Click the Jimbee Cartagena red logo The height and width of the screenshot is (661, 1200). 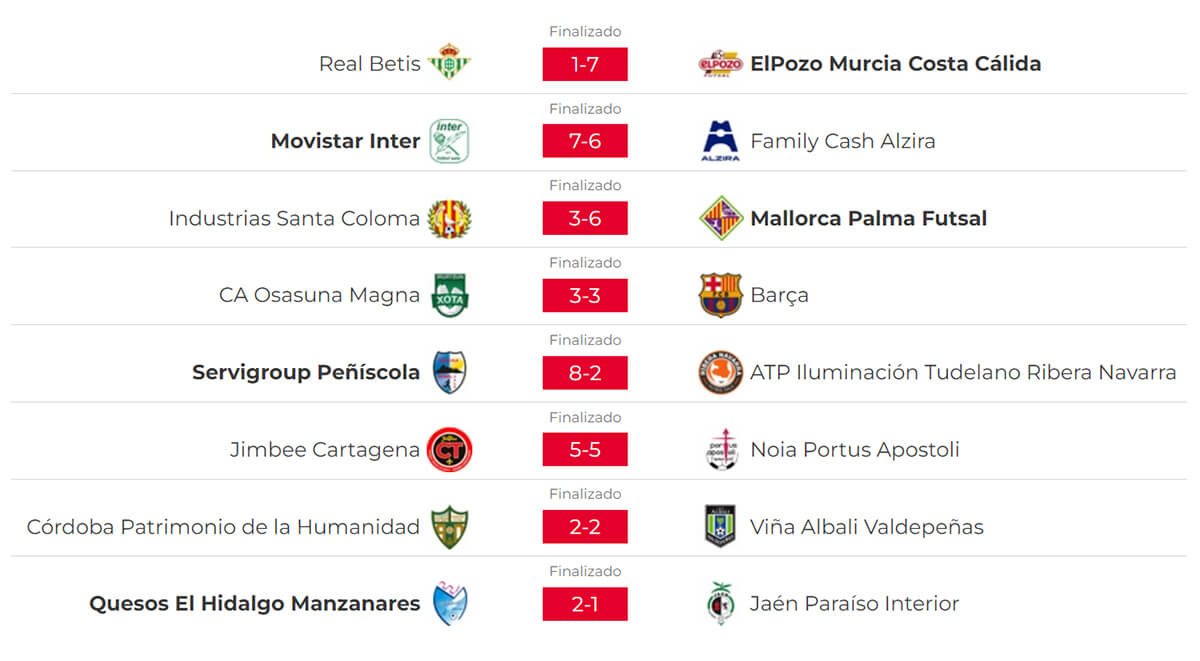pyautogui.click(x=449, y=449)
